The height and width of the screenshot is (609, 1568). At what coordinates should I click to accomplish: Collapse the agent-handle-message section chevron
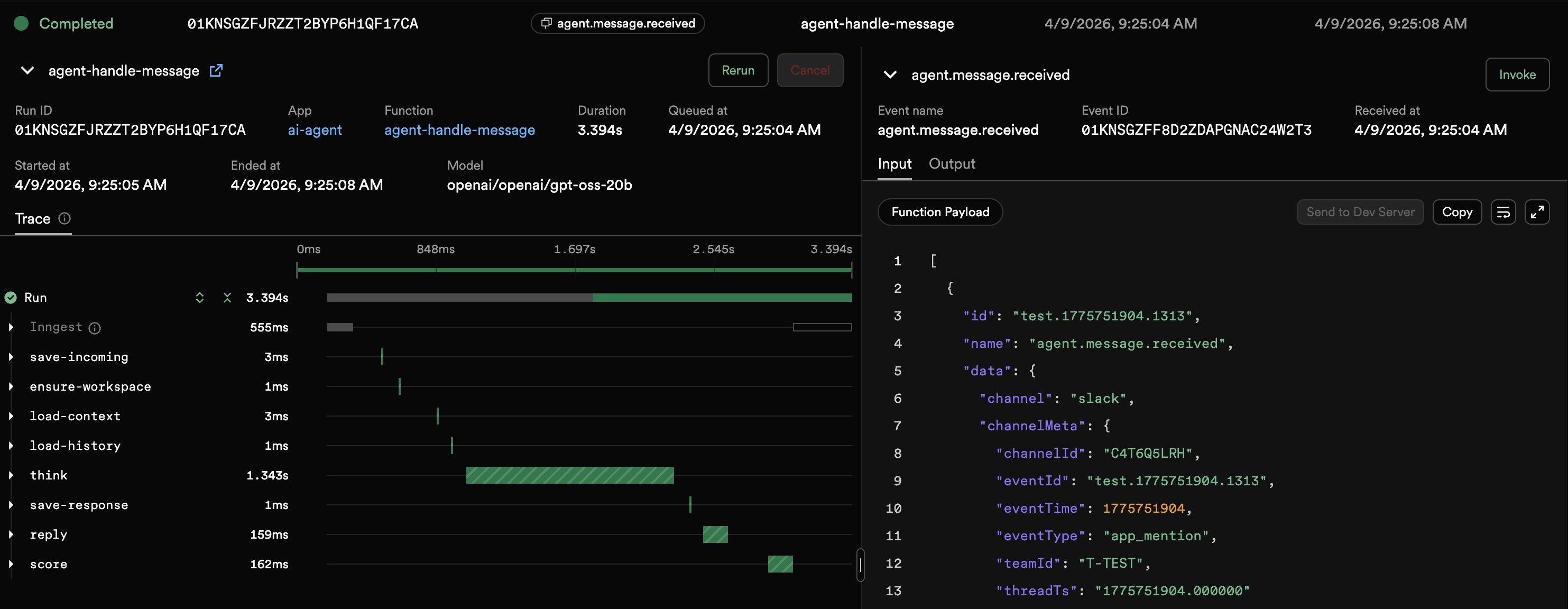[x=27, y=70]
